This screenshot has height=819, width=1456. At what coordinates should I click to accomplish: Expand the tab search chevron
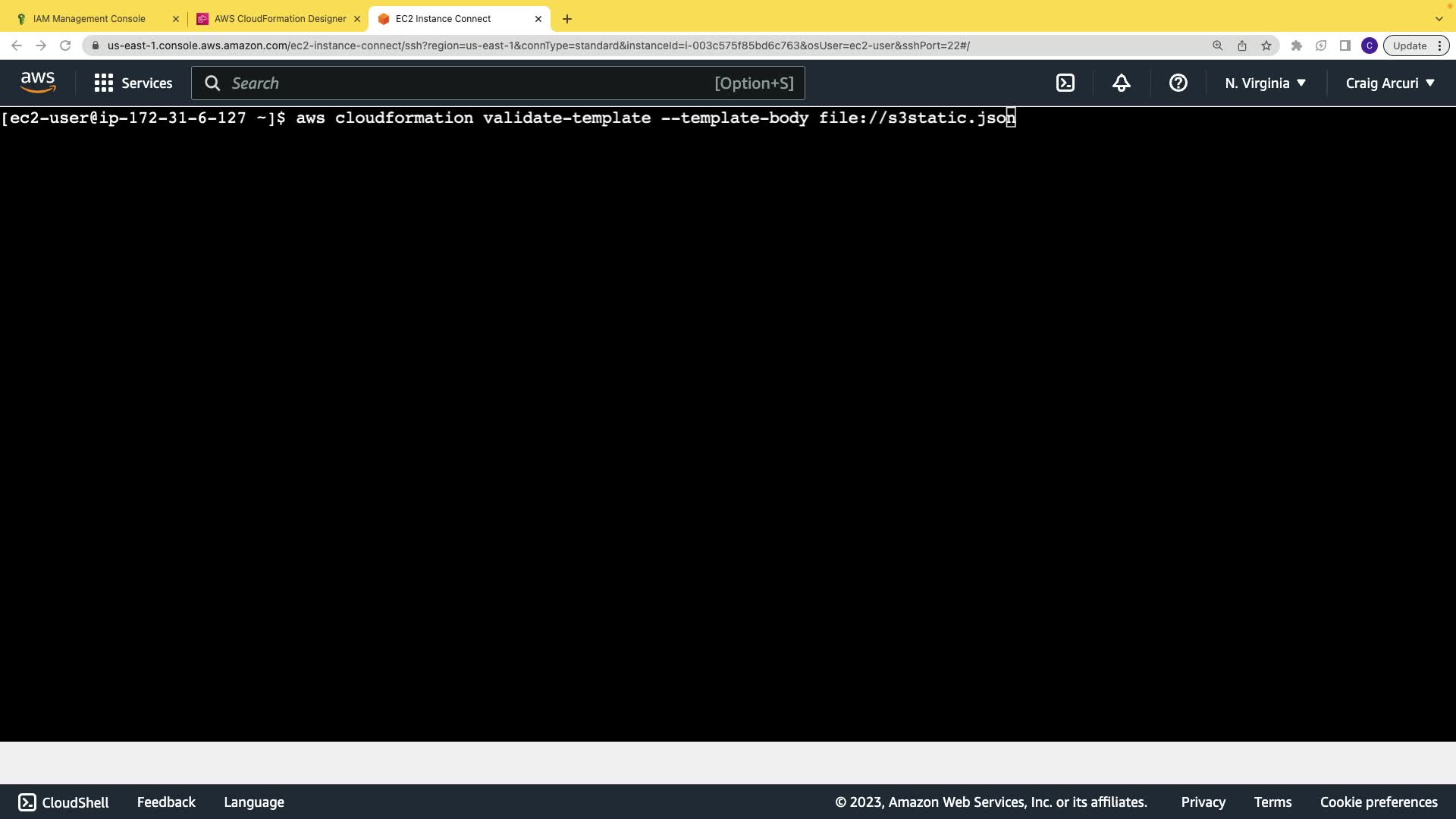point(1439,19)
